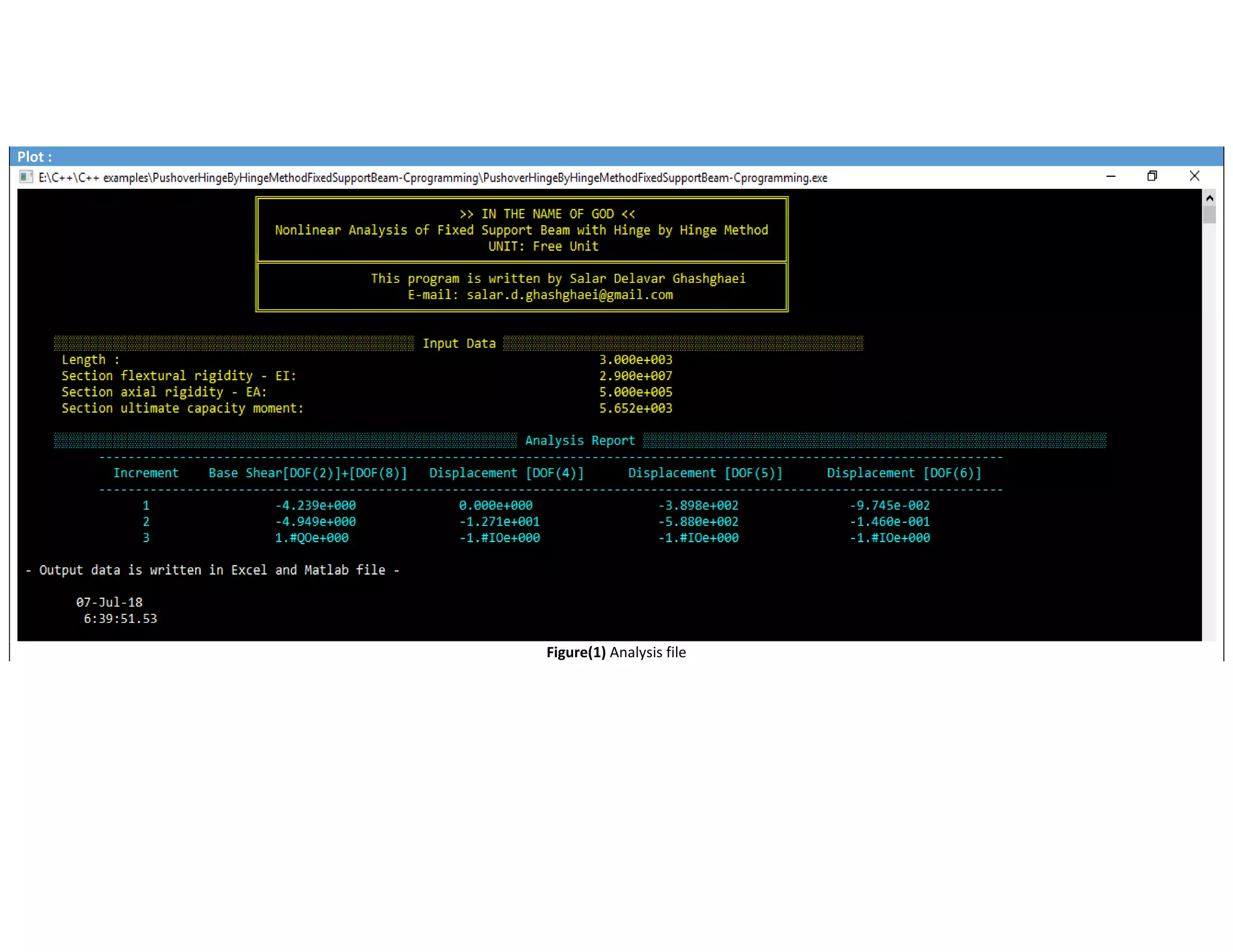Click the vertical scrollbar thumb
Image resolution: width=1233 pixels, height=952 pixels.
(x=1210, y=215)
